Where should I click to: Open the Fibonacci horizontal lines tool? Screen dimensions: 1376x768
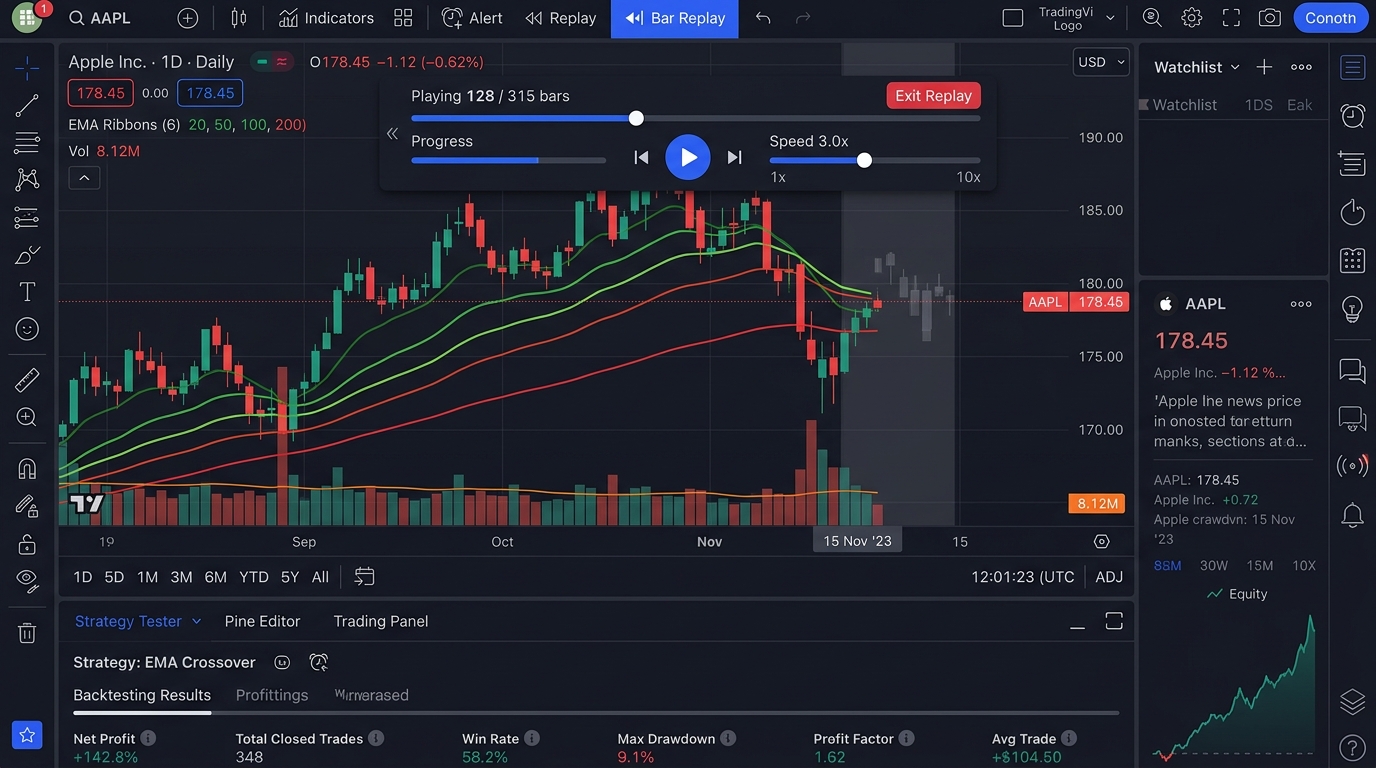click(27, 143)
